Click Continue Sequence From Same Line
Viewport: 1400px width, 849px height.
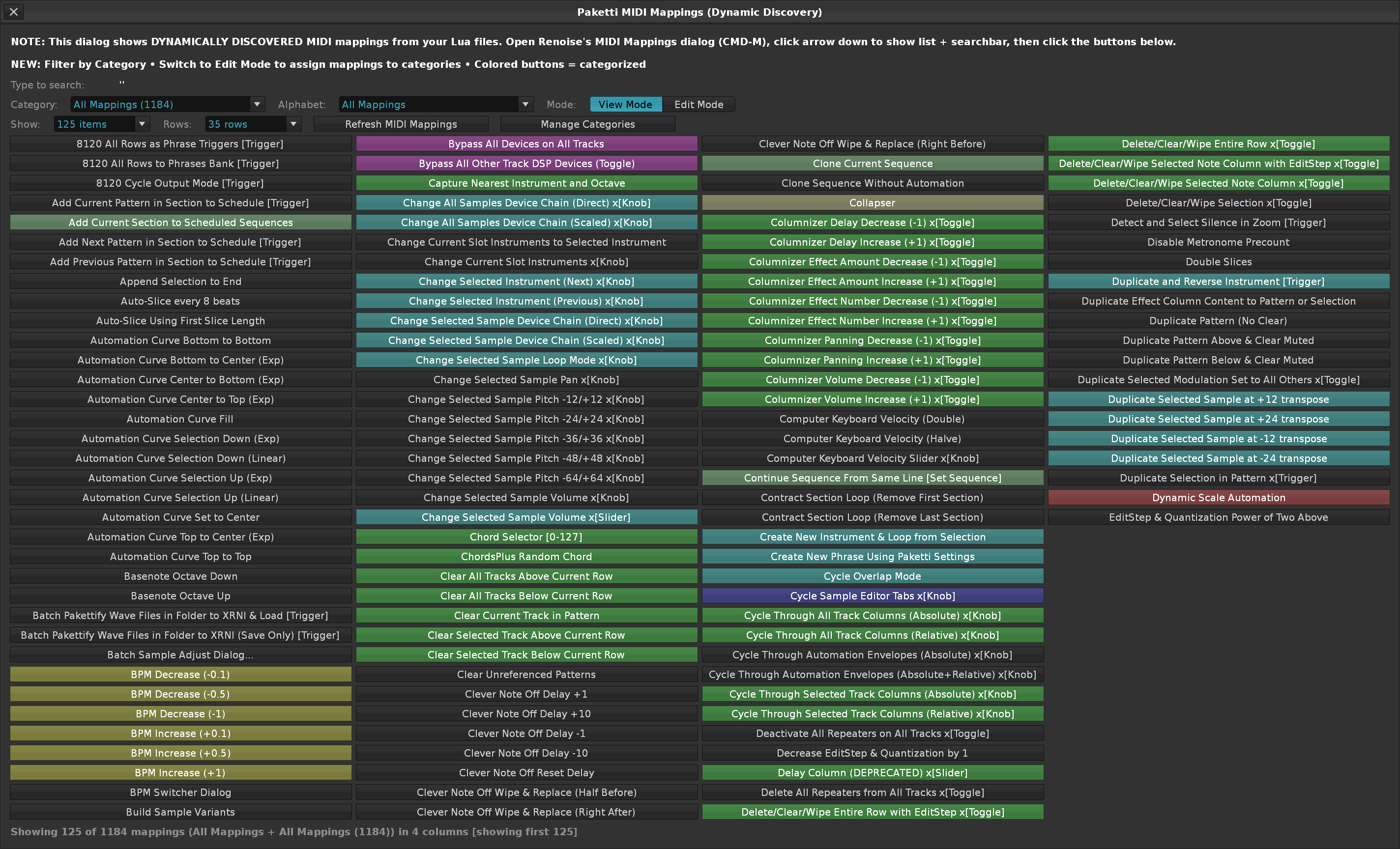pyautogui.click(x=873, y=478)
